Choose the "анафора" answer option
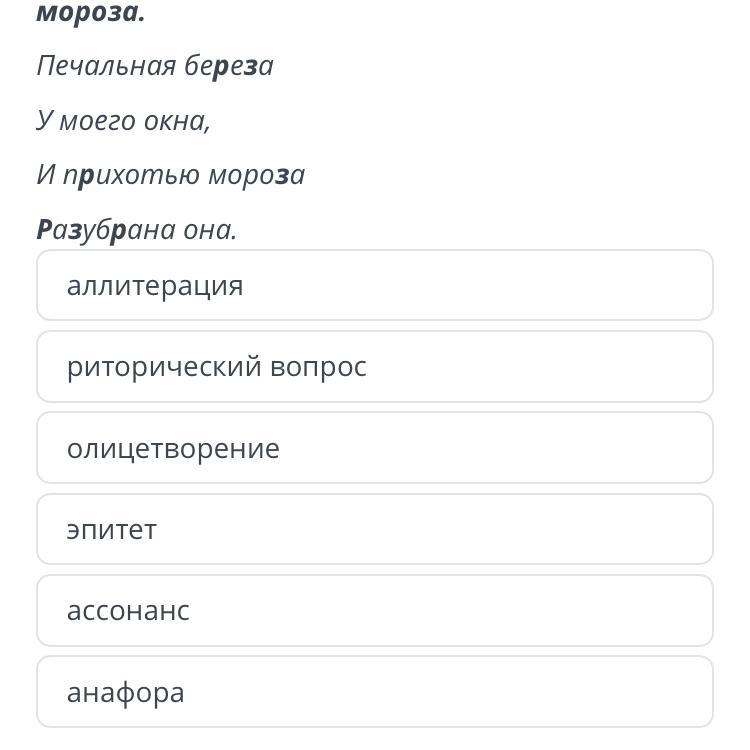This screenshot has width=750, height=750. coord(374,692)
